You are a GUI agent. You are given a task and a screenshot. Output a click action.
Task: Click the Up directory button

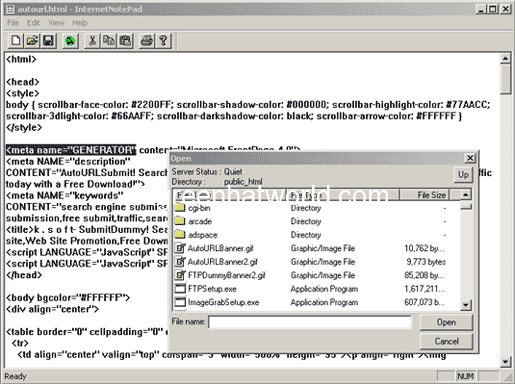click(463, 175)
